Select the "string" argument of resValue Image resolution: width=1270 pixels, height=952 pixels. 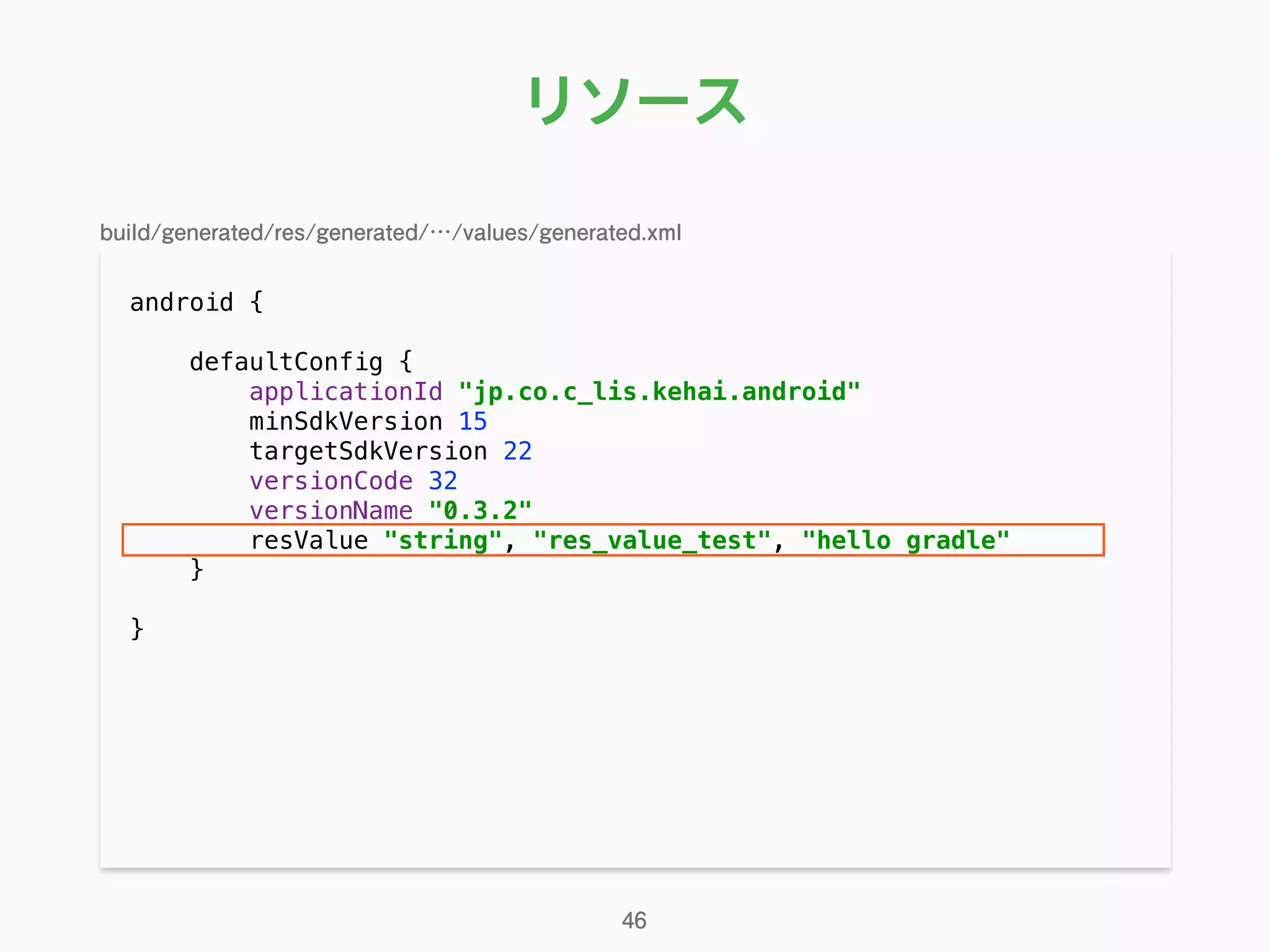(x=443, y=540)
